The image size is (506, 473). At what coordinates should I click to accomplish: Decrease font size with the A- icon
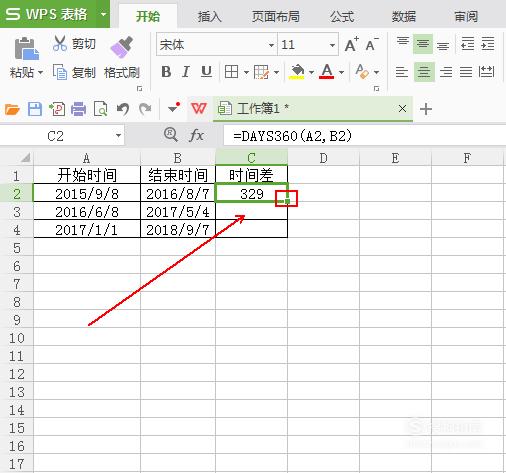[x=372, y=44]
